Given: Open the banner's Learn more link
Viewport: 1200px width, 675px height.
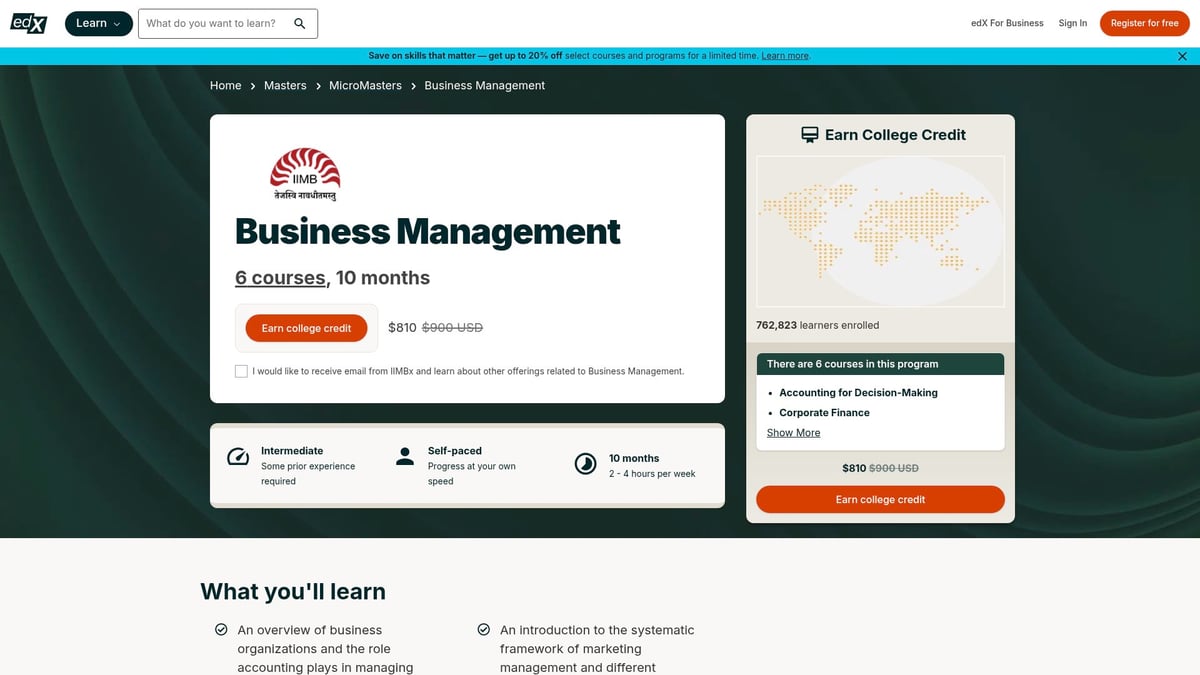Looking at the screenshot, I should 785,56.
